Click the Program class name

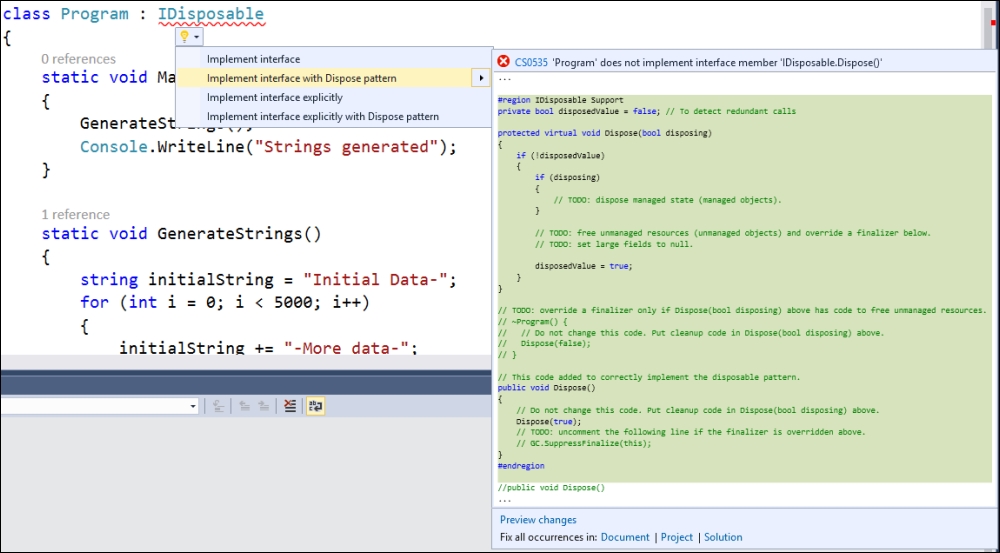(94, 14)
